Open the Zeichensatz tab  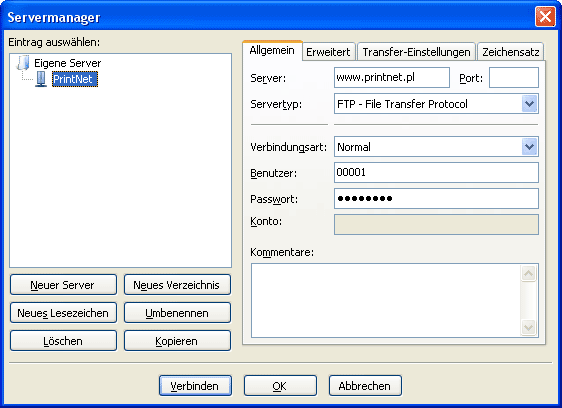511,52
